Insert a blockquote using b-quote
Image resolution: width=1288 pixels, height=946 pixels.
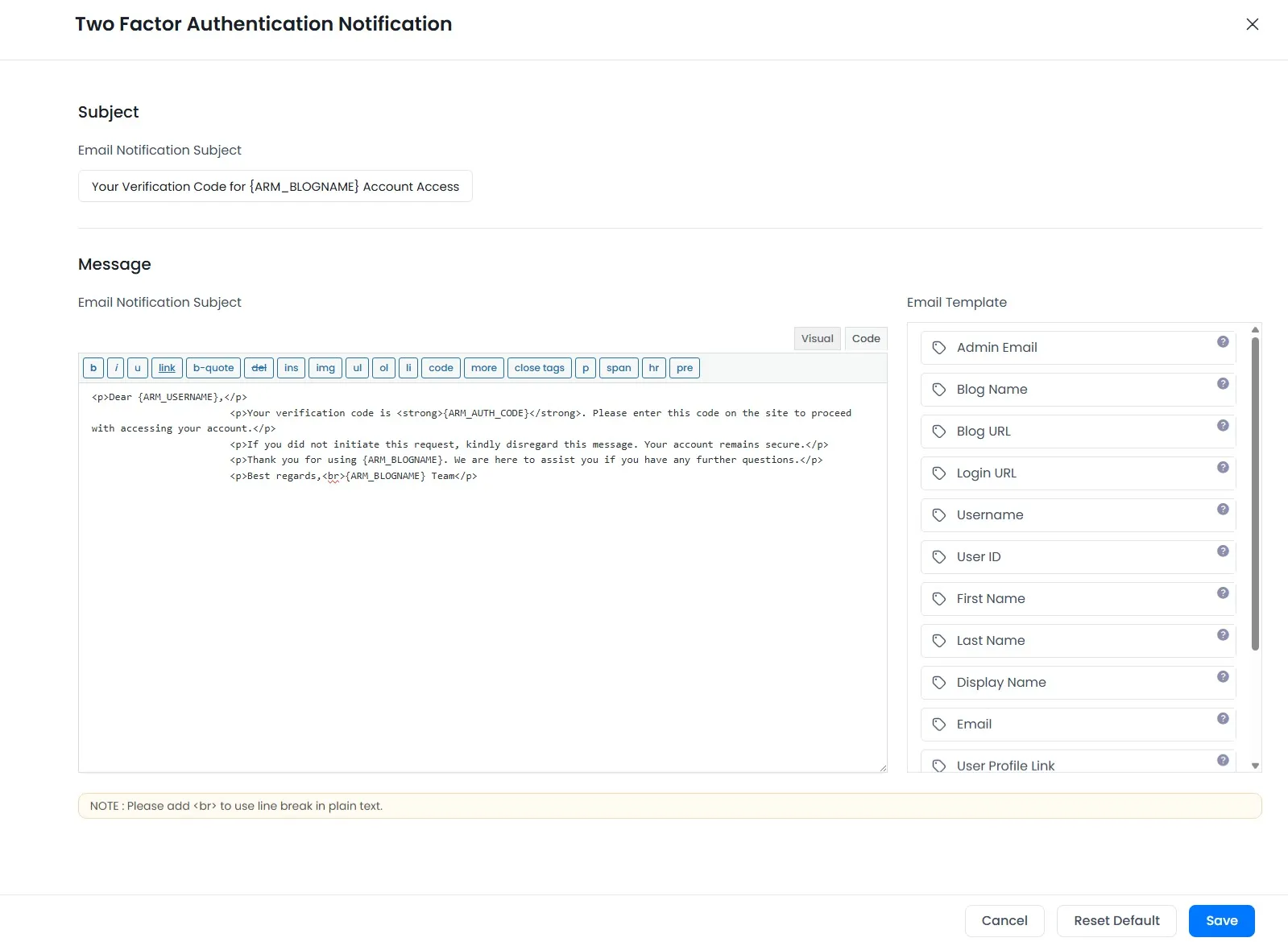213,368
